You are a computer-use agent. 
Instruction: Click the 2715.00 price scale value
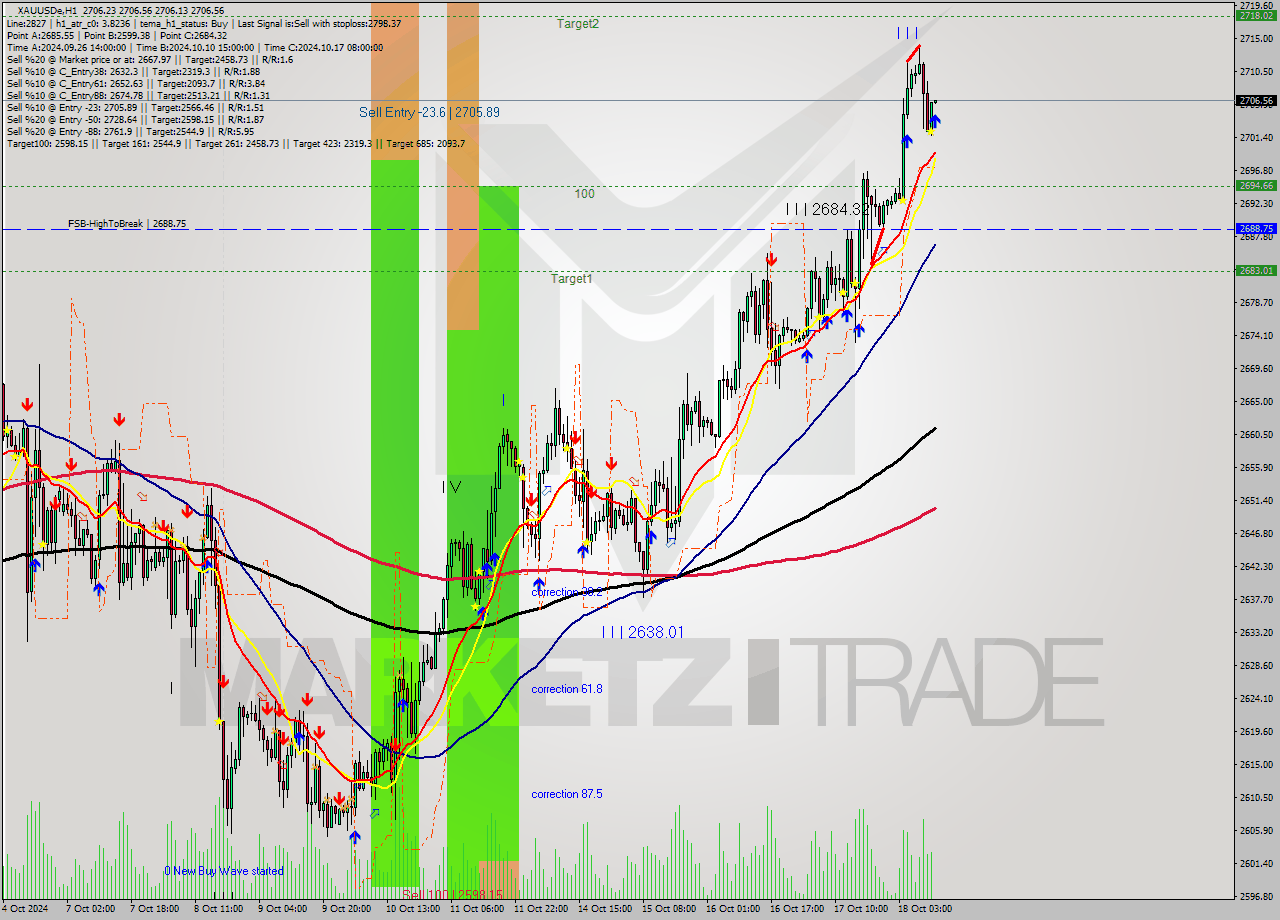(1256, 39)
